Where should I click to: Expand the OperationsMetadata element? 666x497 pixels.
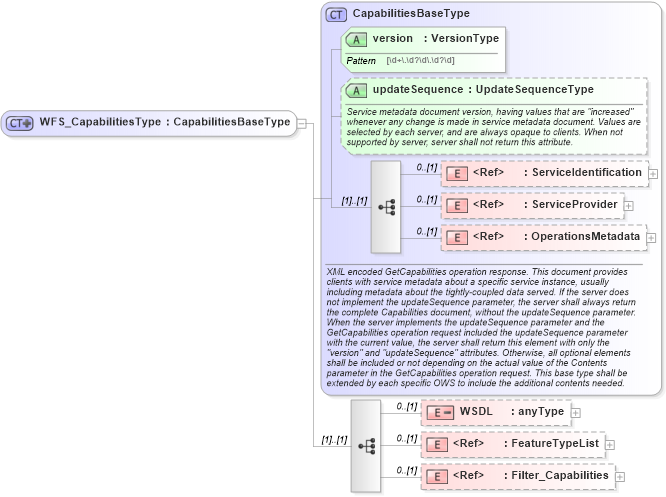[651, 238]
